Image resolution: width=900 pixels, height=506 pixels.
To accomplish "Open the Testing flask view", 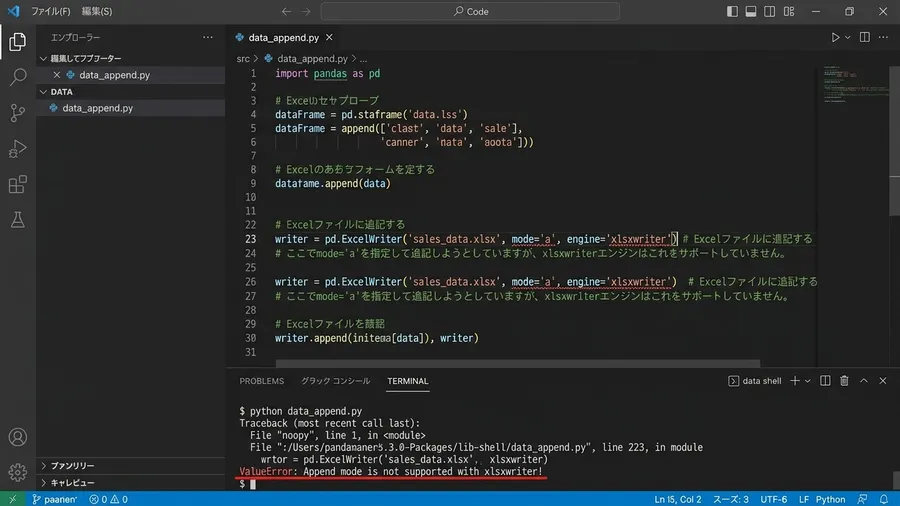I will click(17, 220).
